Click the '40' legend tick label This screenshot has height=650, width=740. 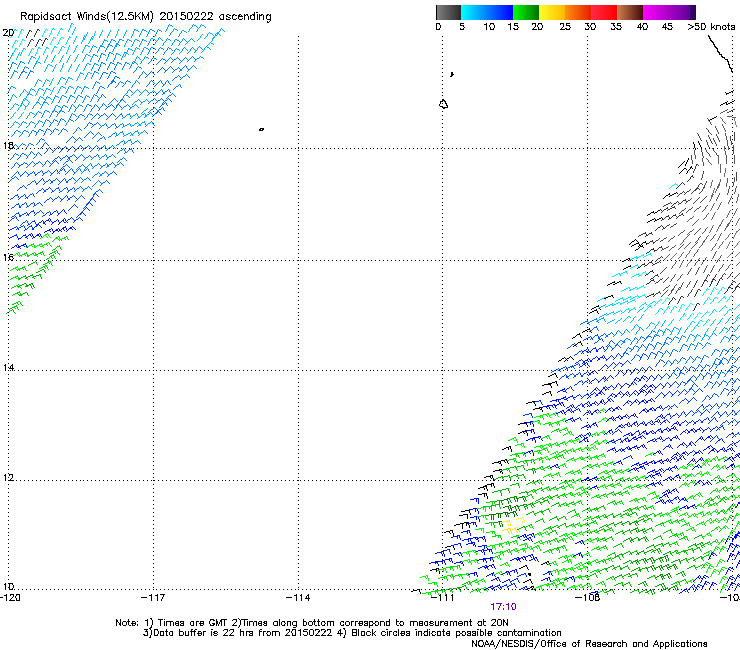pyautogui.click(x=642, y=27)
